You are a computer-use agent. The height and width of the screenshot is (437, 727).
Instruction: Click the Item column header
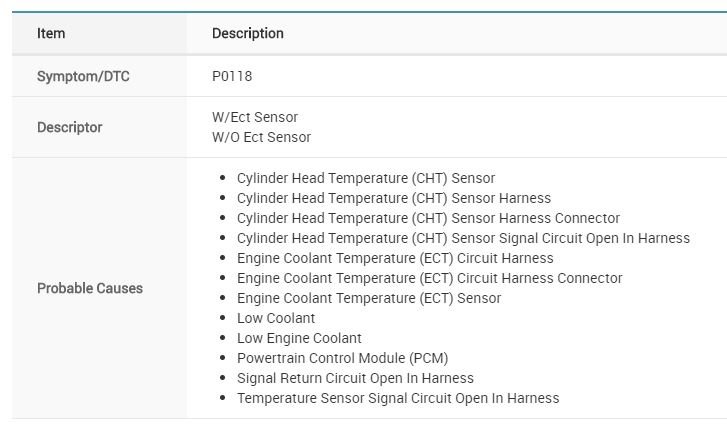point(51,33)
